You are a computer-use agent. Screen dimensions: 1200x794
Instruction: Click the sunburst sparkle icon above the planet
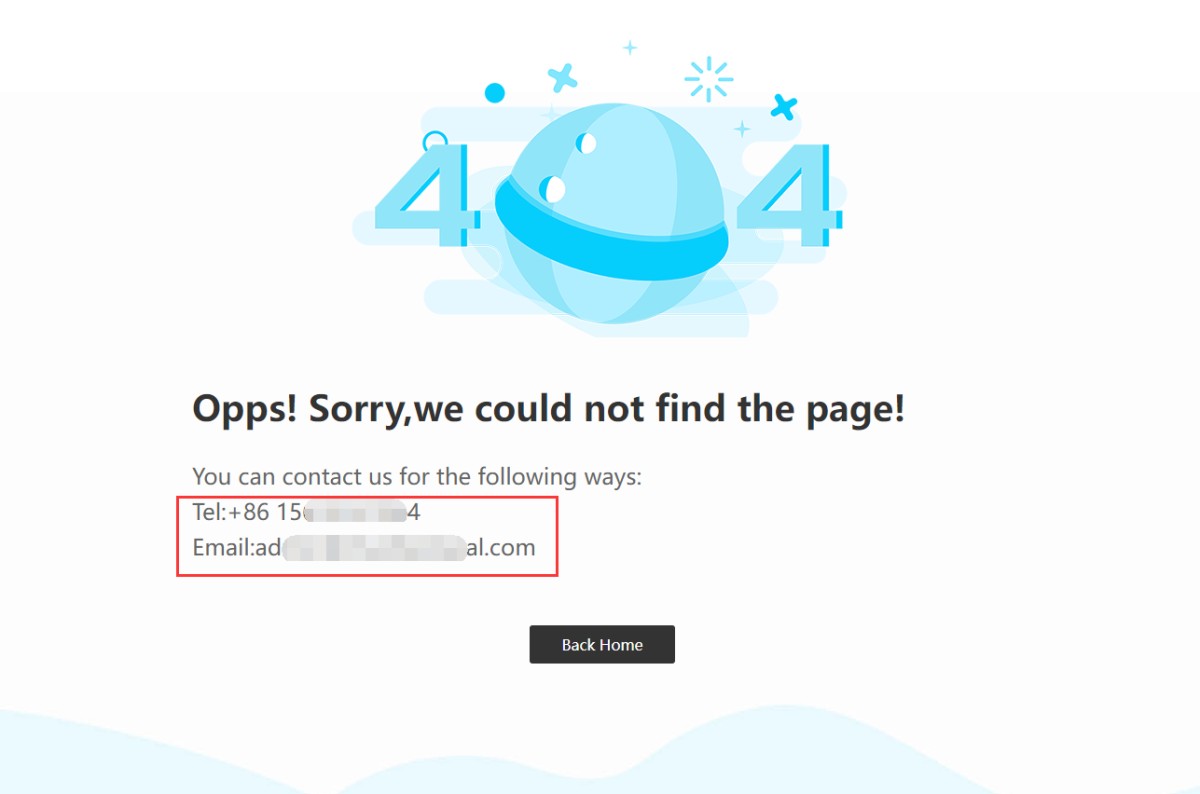point(708,78)
